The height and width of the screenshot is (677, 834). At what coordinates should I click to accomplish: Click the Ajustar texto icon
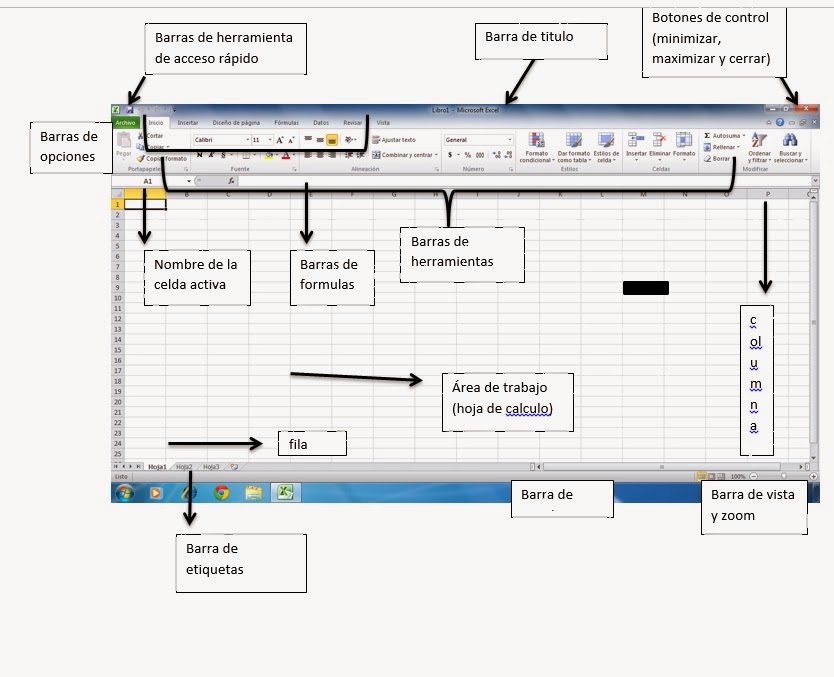point(376,140)
